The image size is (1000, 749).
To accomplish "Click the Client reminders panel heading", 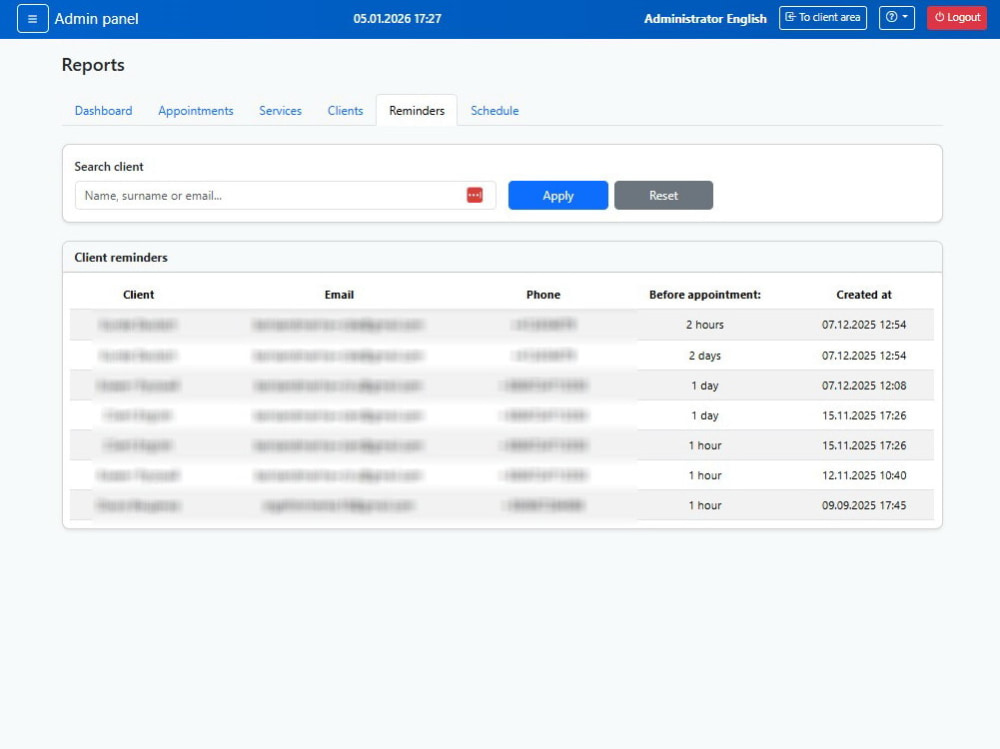I will (121, 257).
